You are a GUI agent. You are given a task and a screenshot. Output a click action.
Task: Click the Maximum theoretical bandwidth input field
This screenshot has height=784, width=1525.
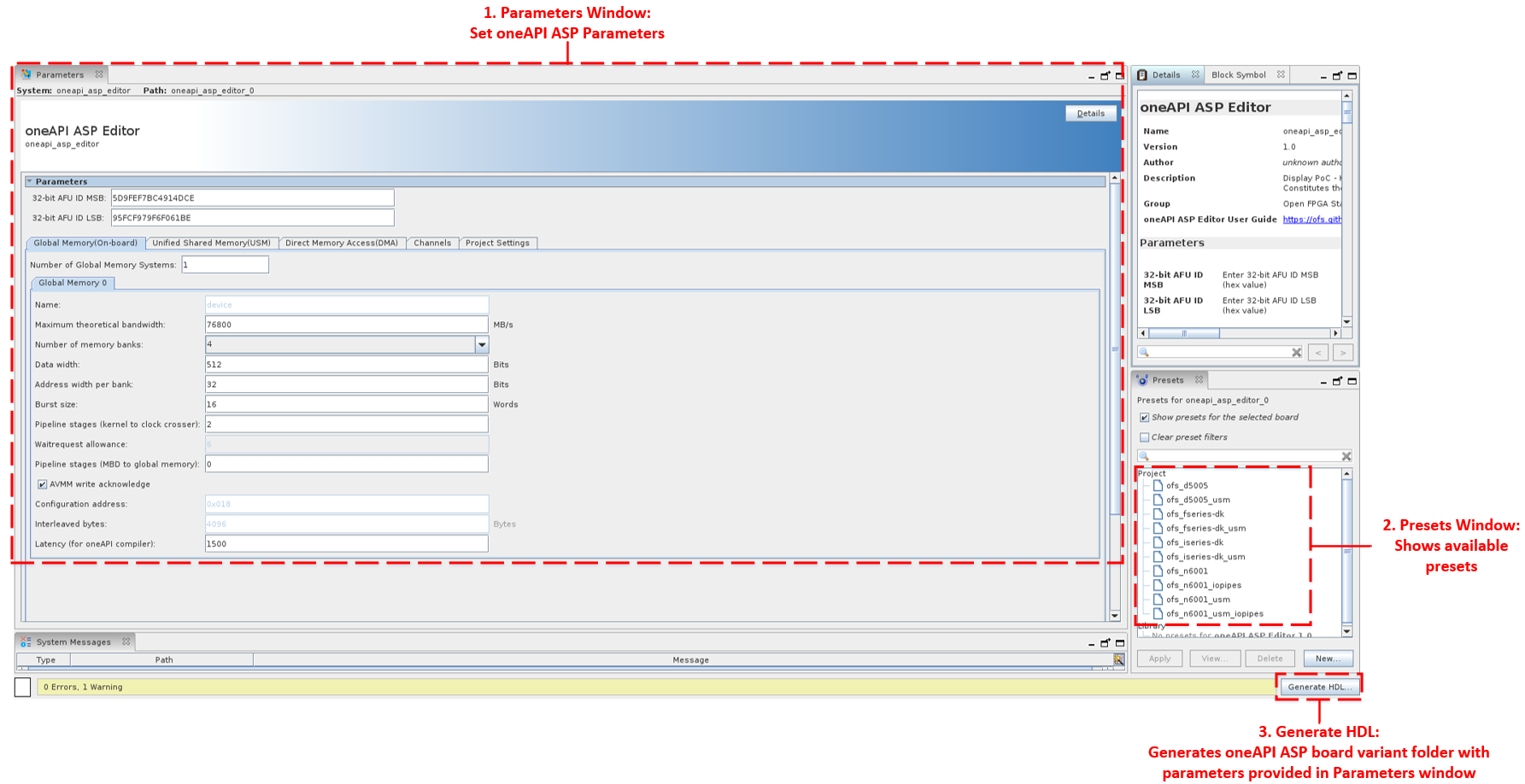point(346,325)
